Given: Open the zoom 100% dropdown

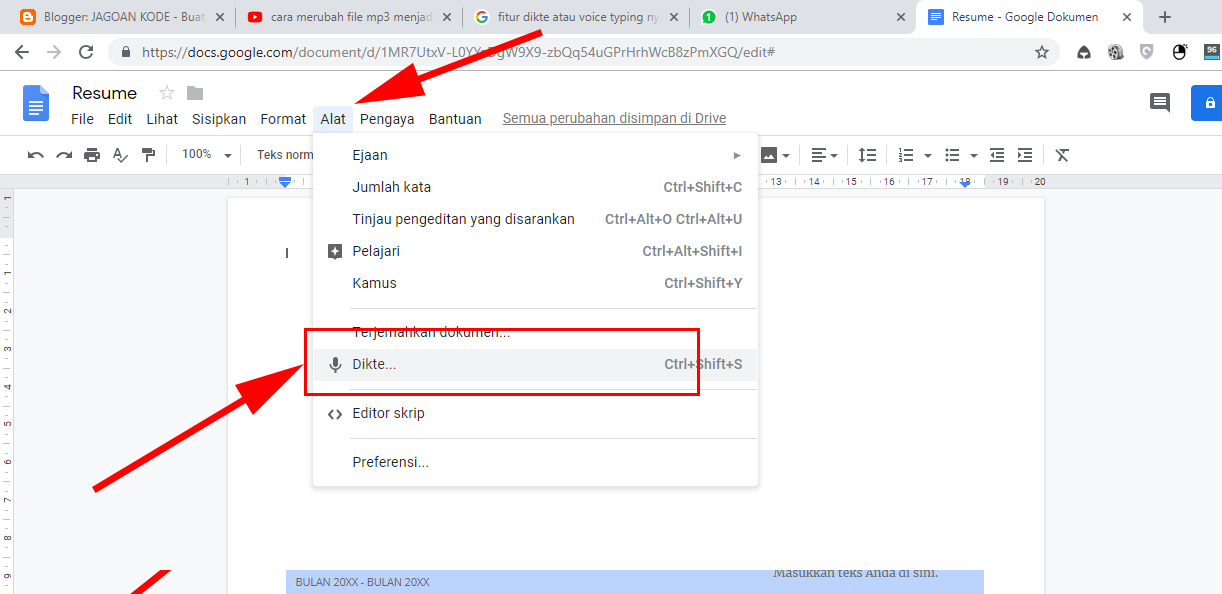Looking at the screenshot, I should [206, 155].
